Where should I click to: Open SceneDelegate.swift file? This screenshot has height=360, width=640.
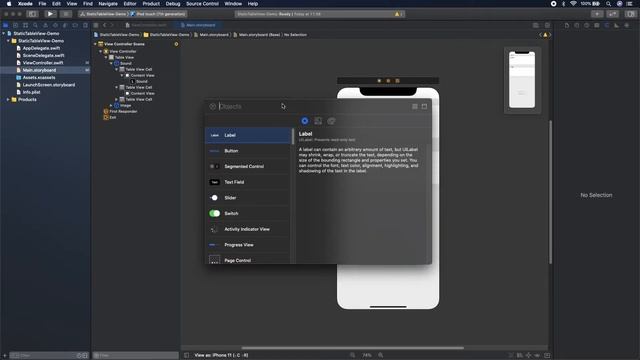click(43, 56)
